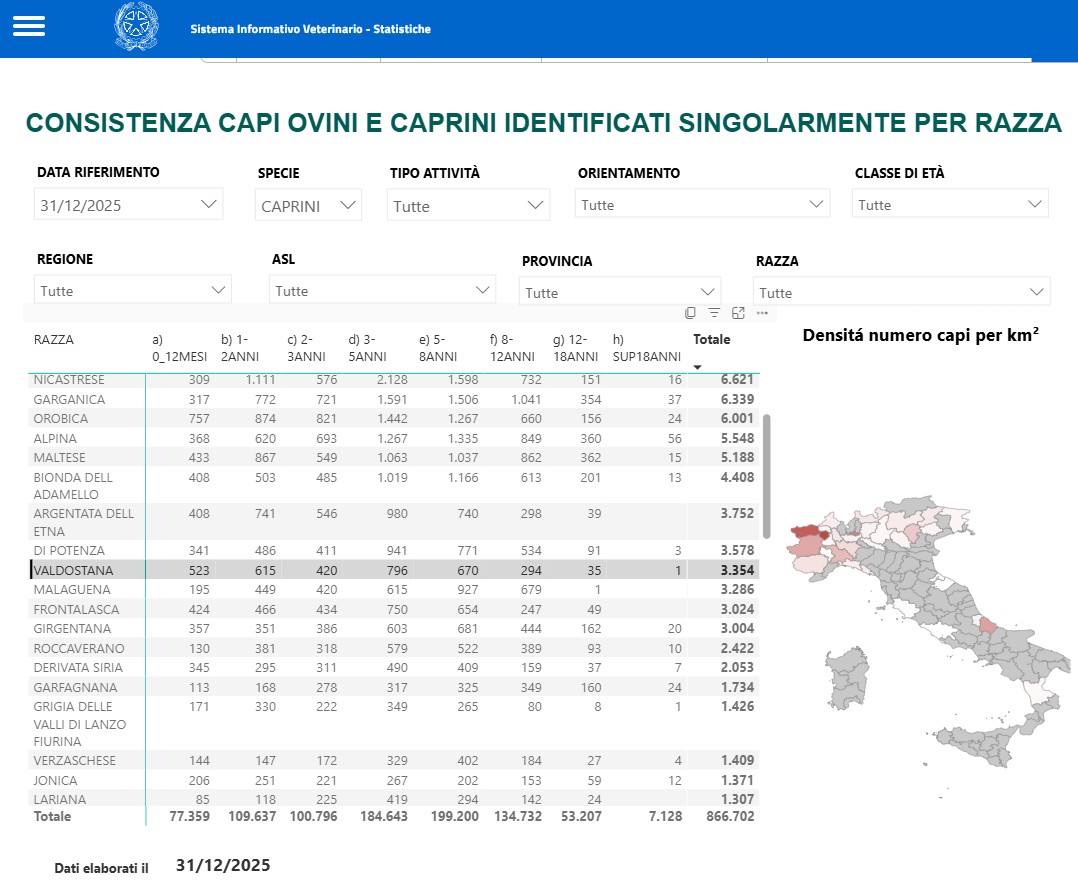Select the MALTESE row name
Screen dimensions: 1078x890
pos(59,458)
